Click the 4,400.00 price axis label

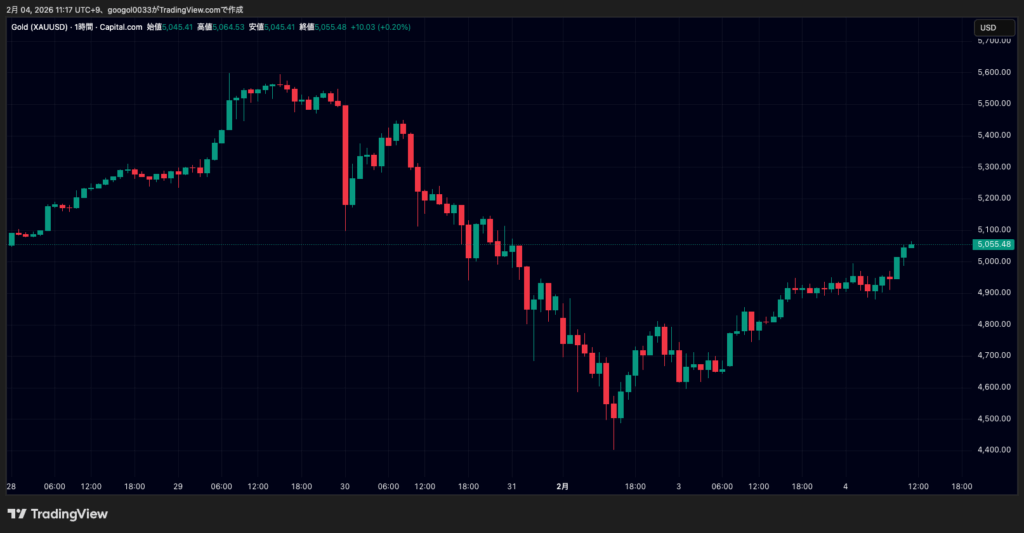pyautogui.click(x=995, y=450)
